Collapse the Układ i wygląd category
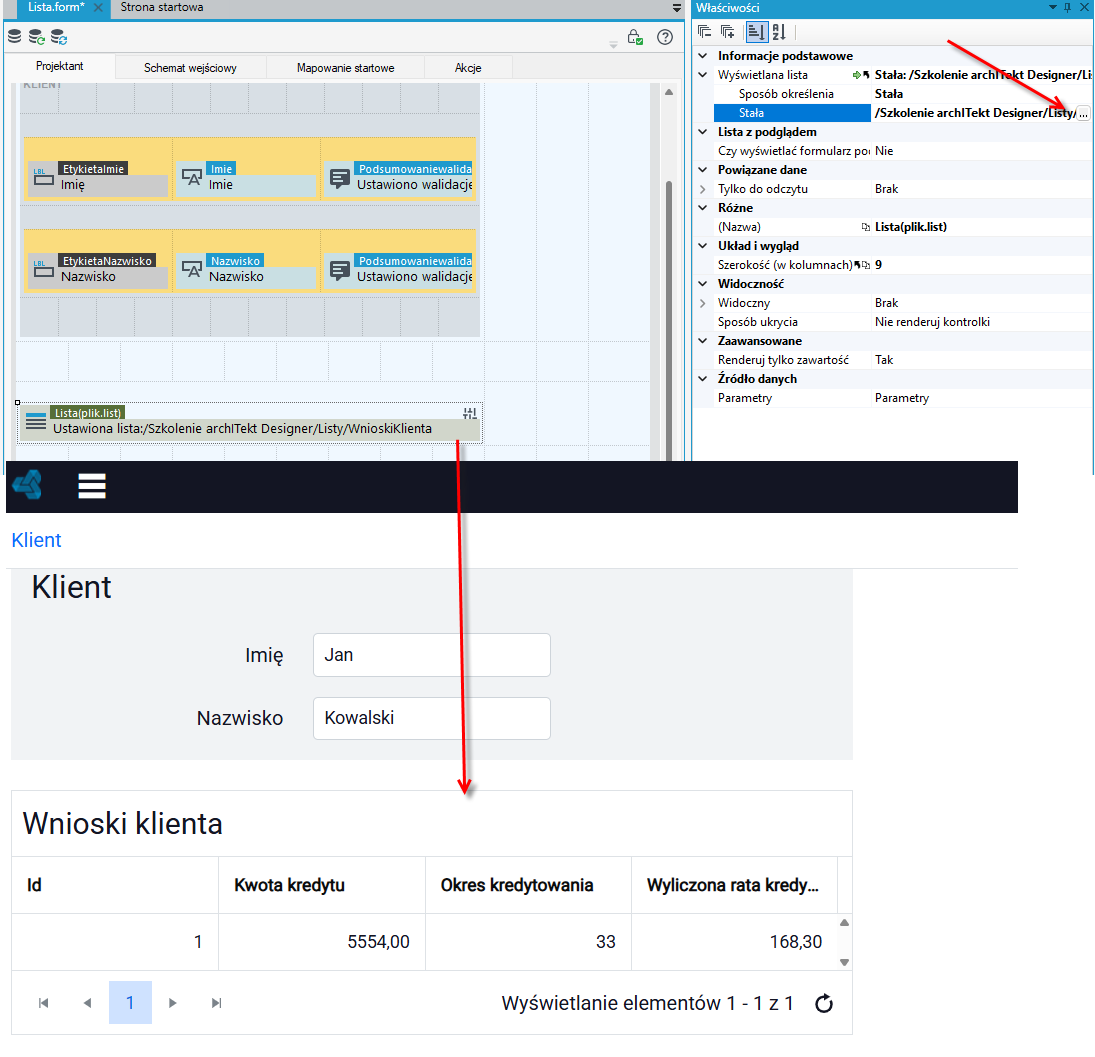The width and height of the screenshot is (1095, 1057). pyautogui.click(x=703, y=246)
